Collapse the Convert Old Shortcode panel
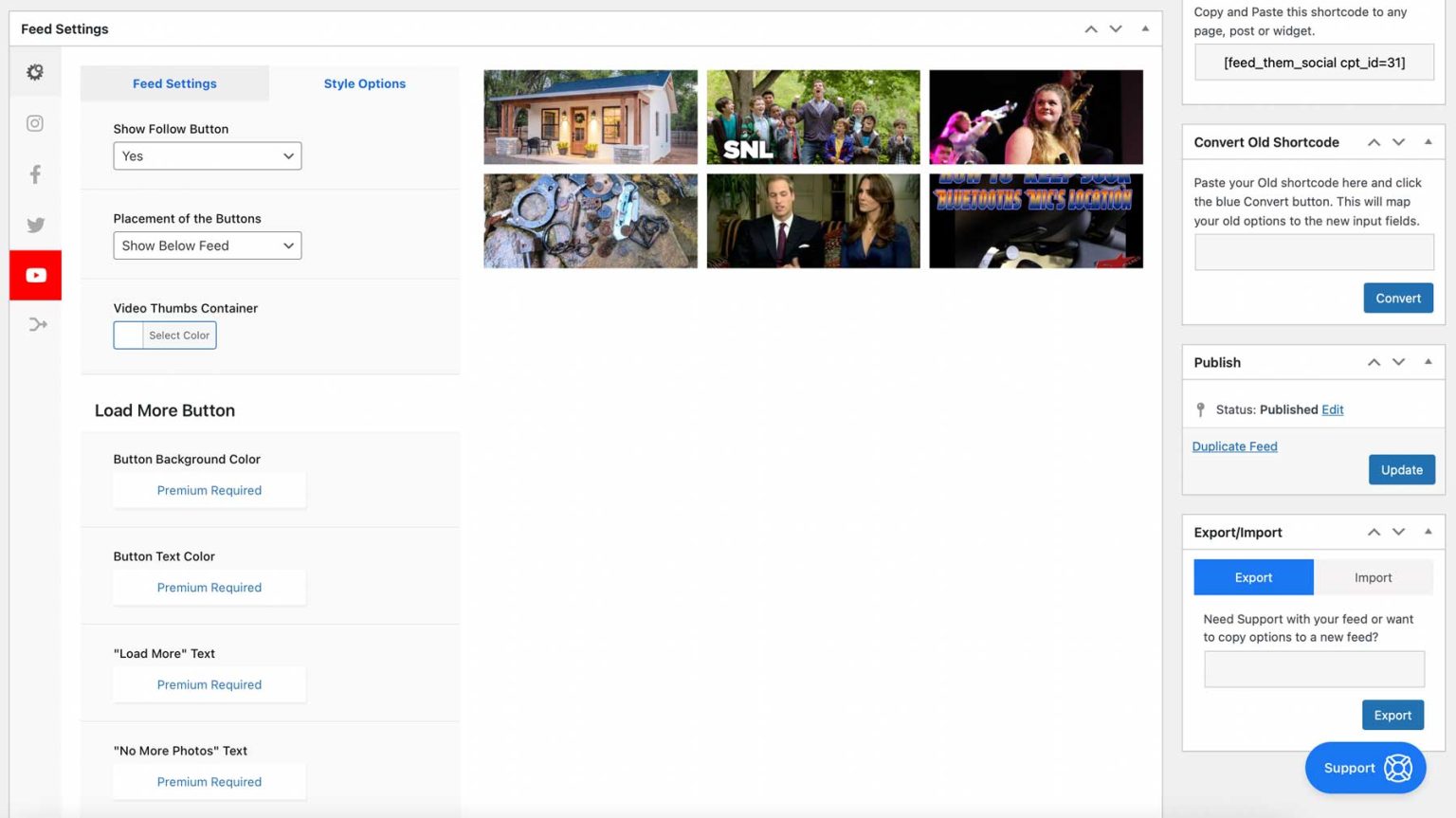The width and height of the screenshot is (1456, 818). pyautogui.click(x=1429, y=141)
